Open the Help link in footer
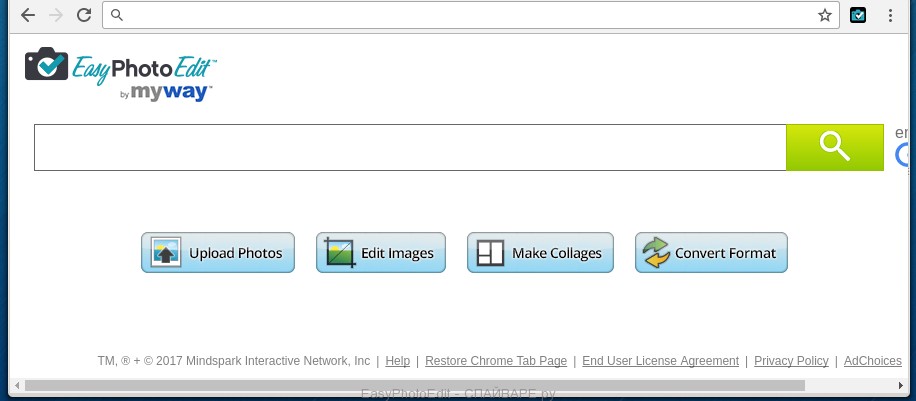The height and width of the screenshot is (401, 916). (x=397, y=361)
